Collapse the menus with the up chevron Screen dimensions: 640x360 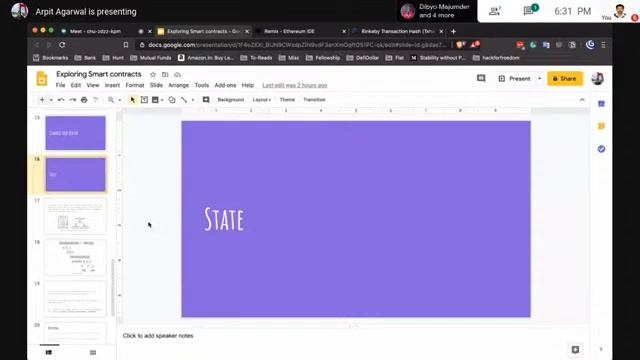coord(582,100)
